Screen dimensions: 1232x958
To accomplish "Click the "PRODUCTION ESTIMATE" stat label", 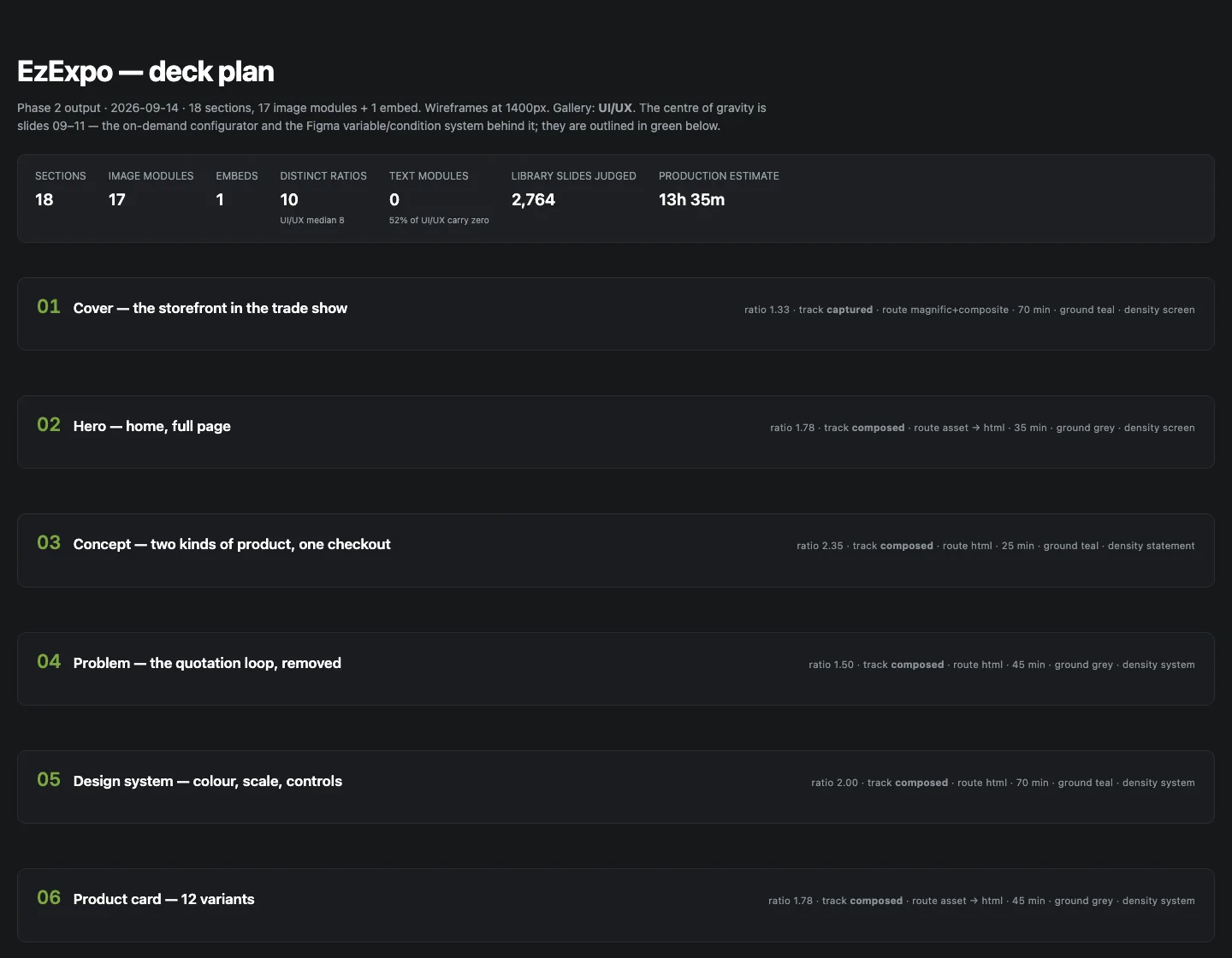I will [719, 176].
